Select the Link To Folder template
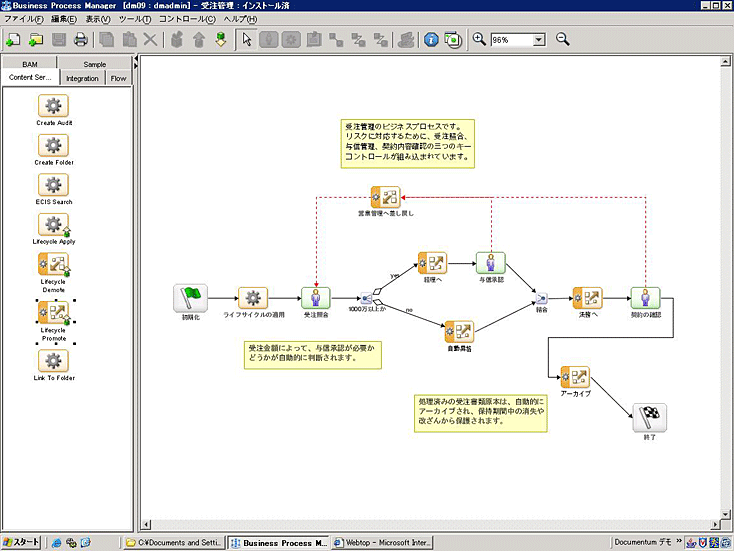Viewport: 734px width, 551px height. pyautogui.click(x=53, y=360)
